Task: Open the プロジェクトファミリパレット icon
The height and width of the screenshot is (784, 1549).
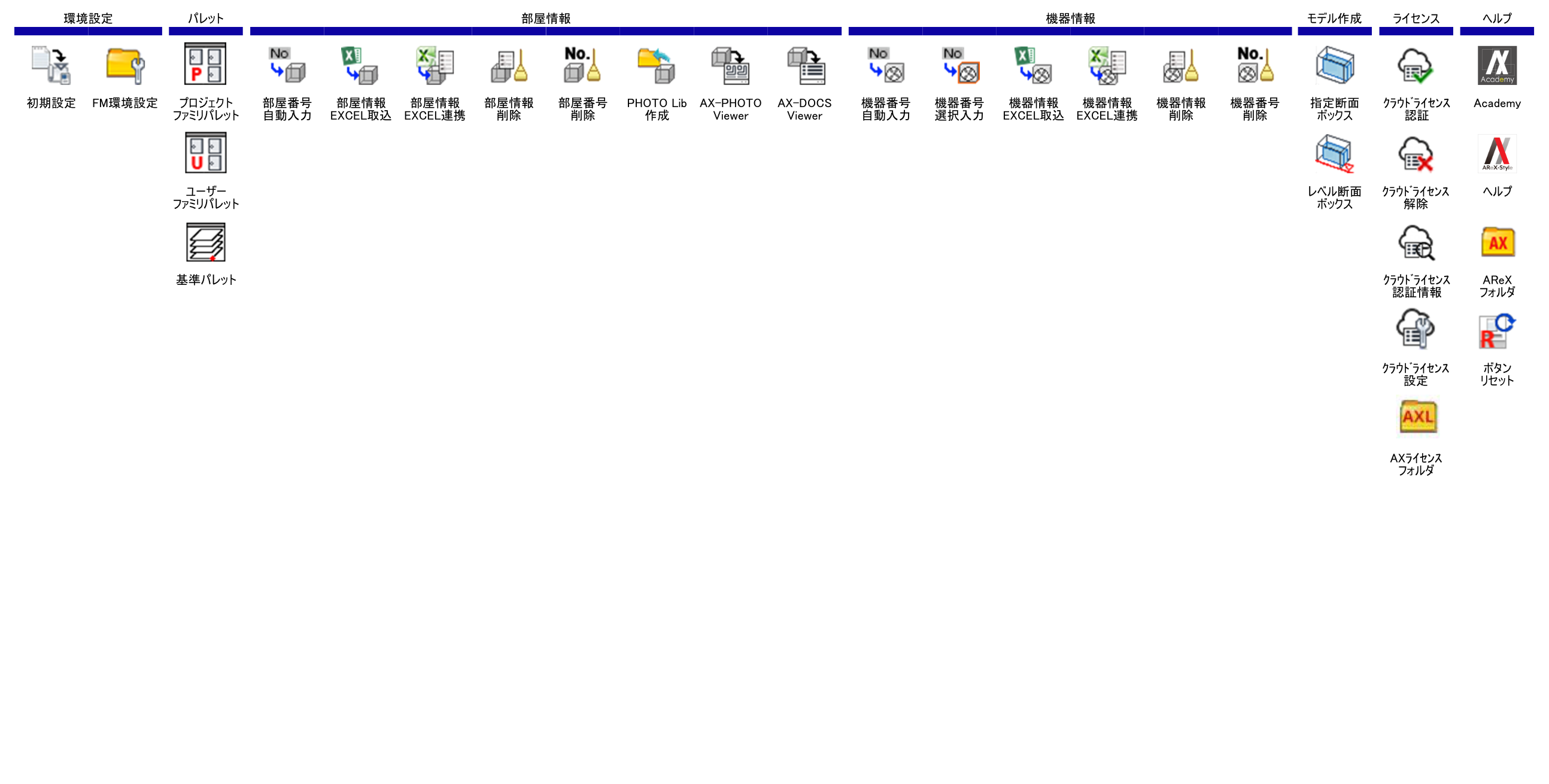Action: (206, 64)
